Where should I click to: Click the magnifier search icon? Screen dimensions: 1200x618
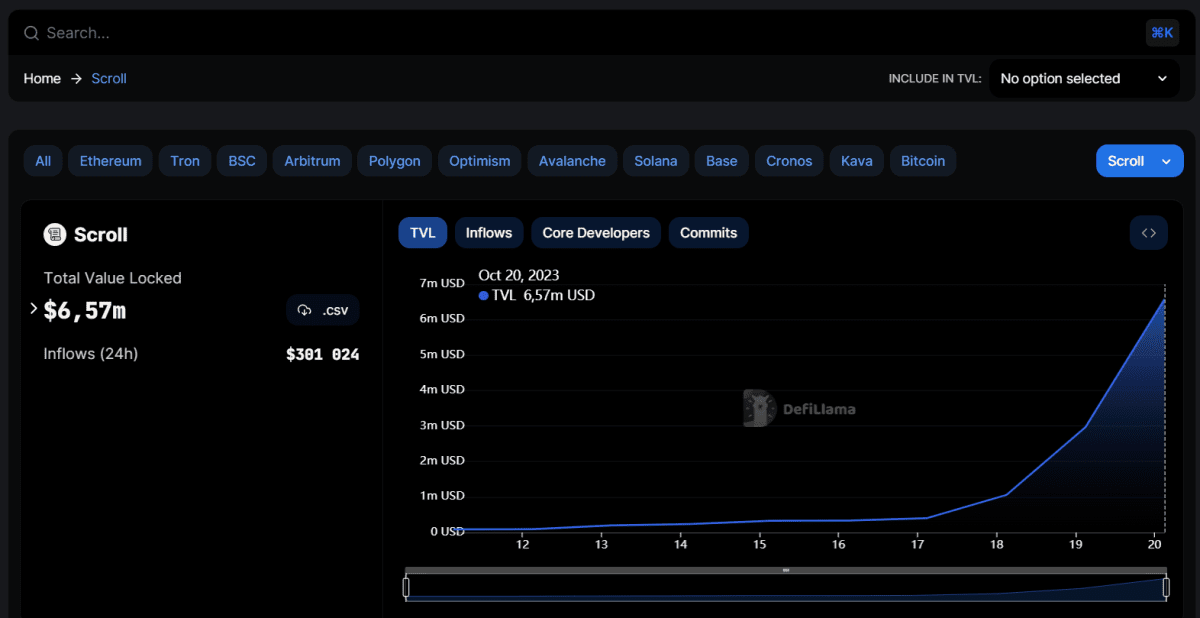31,33
